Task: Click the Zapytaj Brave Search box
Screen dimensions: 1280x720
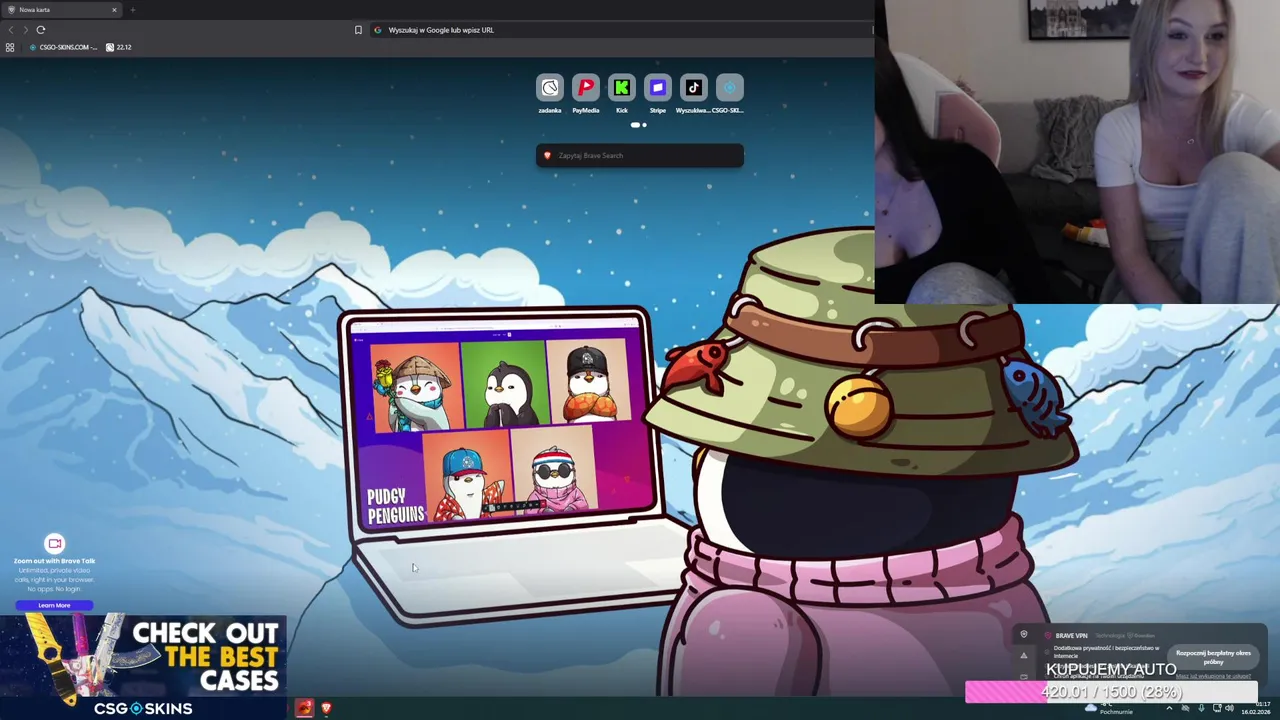Action: pos(640,155)
